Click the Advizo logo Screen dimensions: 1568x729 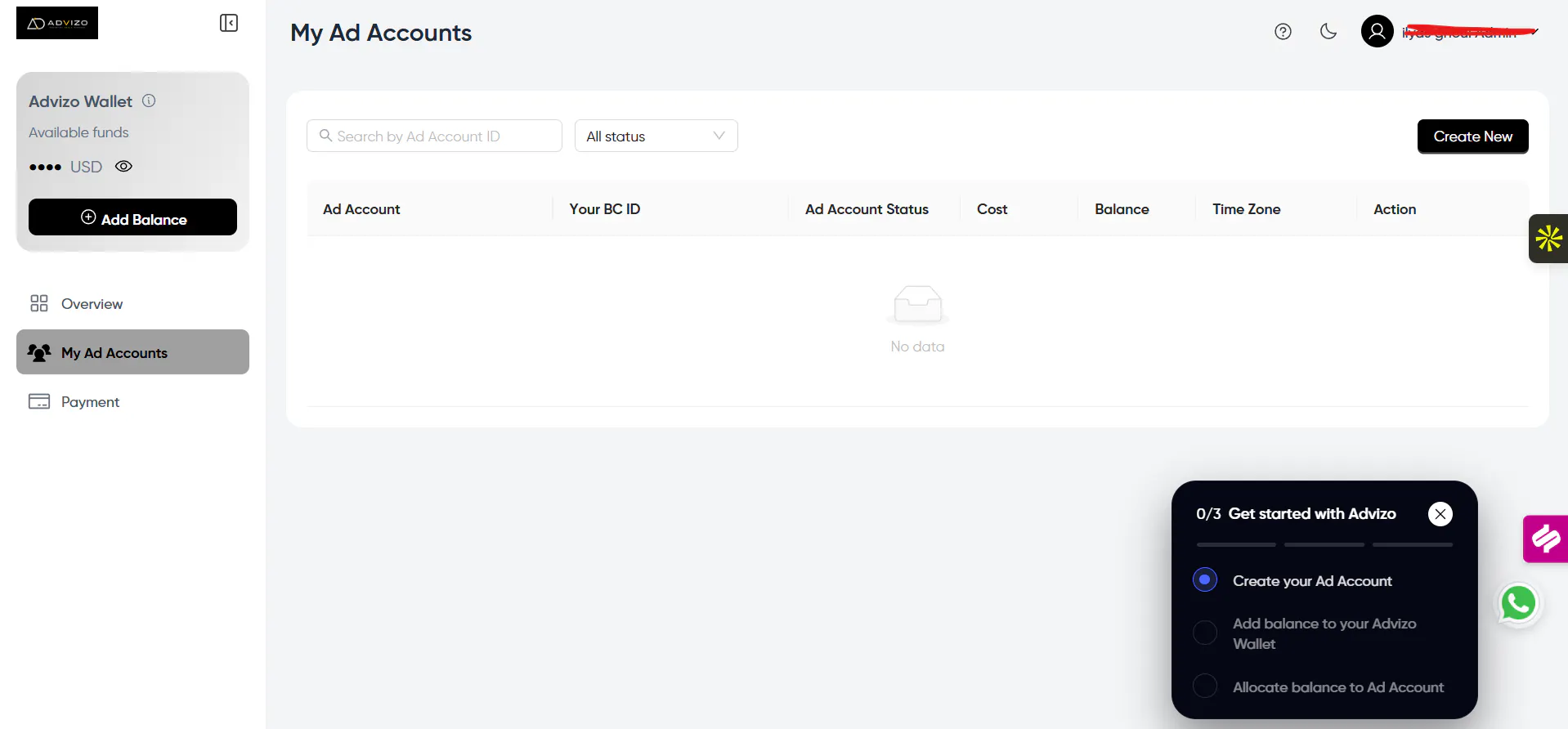tap(57, 23)
